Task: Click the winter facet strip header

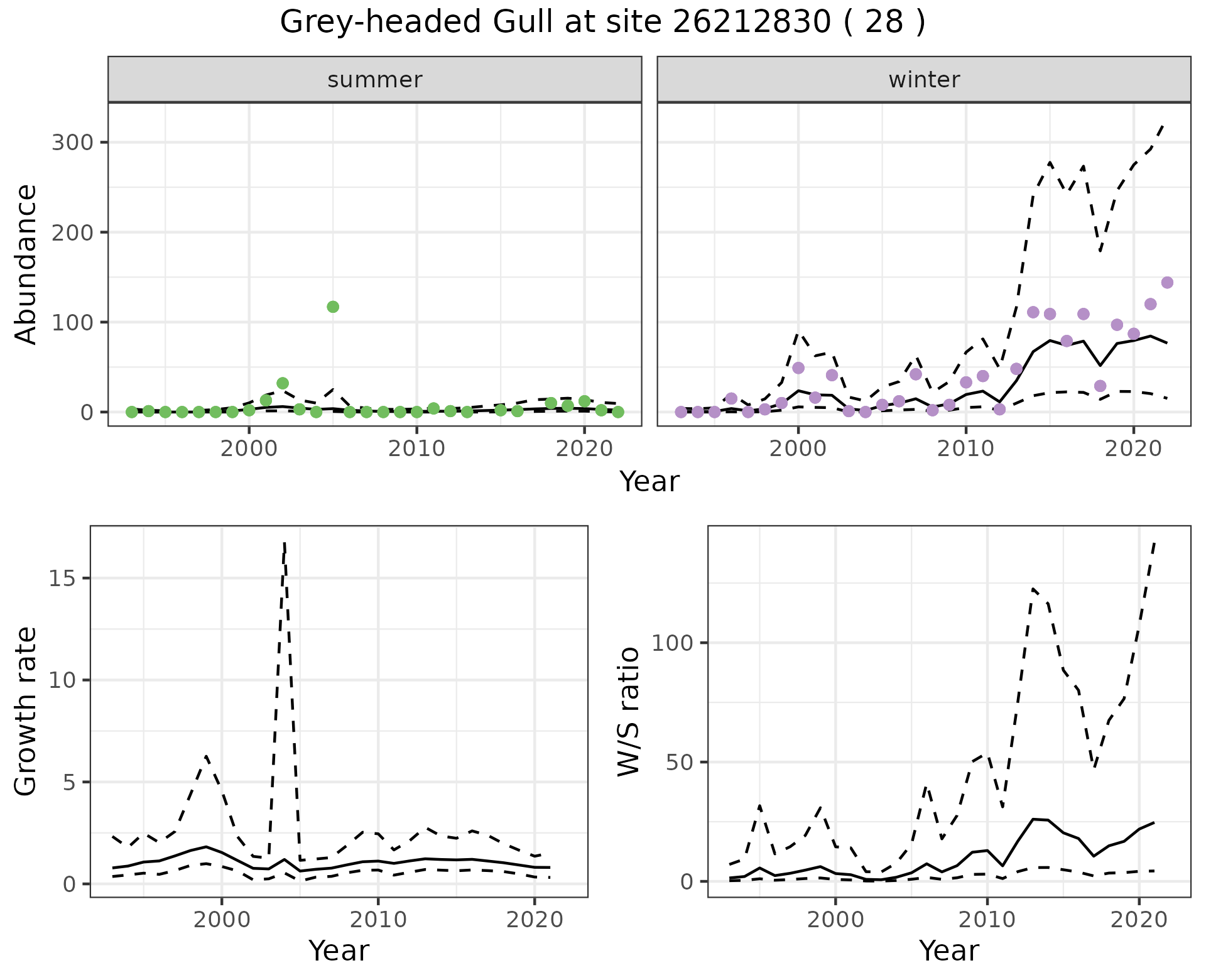Action: click(x=924, y=80)
